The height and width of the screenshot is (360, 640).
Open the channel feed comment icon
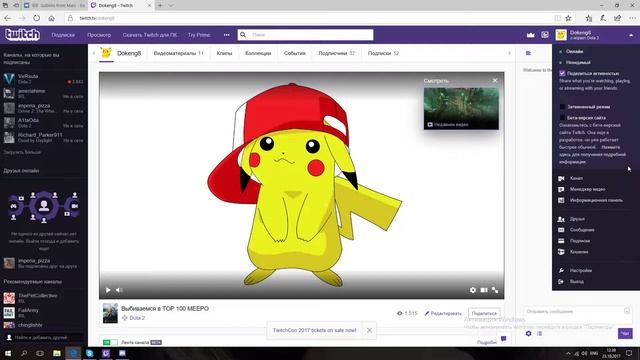tap(504, 339)
